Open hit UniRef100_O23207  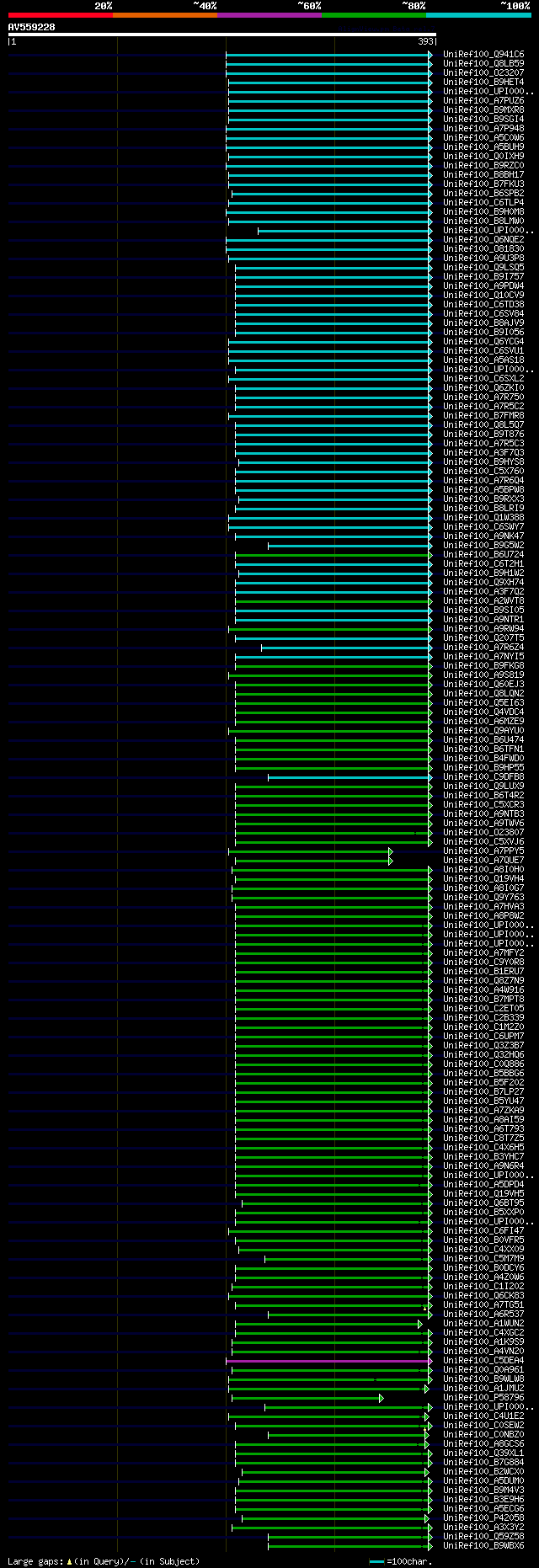483,73
